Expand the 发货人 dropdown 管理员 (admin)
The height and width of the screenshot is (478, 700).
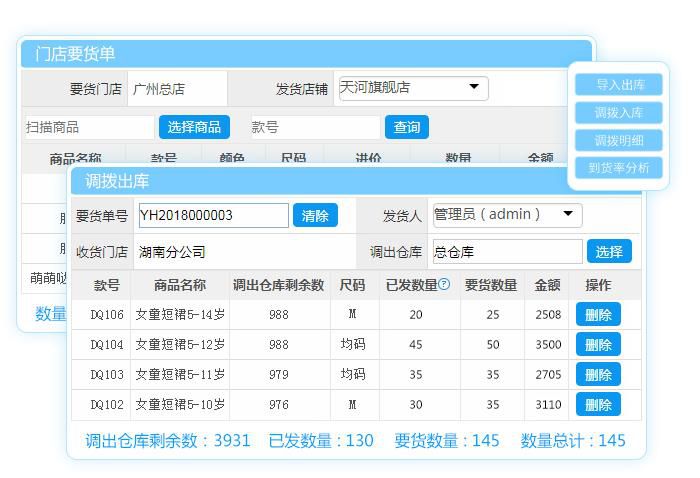[506, 215]
